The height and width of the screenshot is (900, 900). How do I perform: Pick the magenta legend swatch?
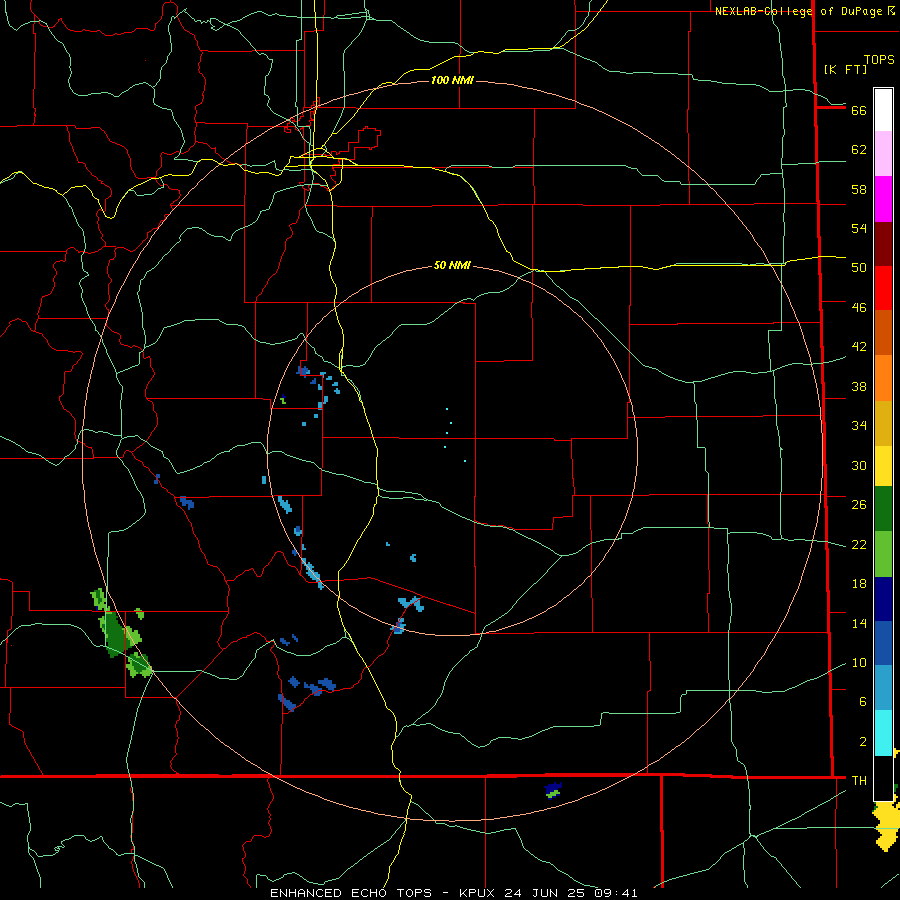point(883,199)
